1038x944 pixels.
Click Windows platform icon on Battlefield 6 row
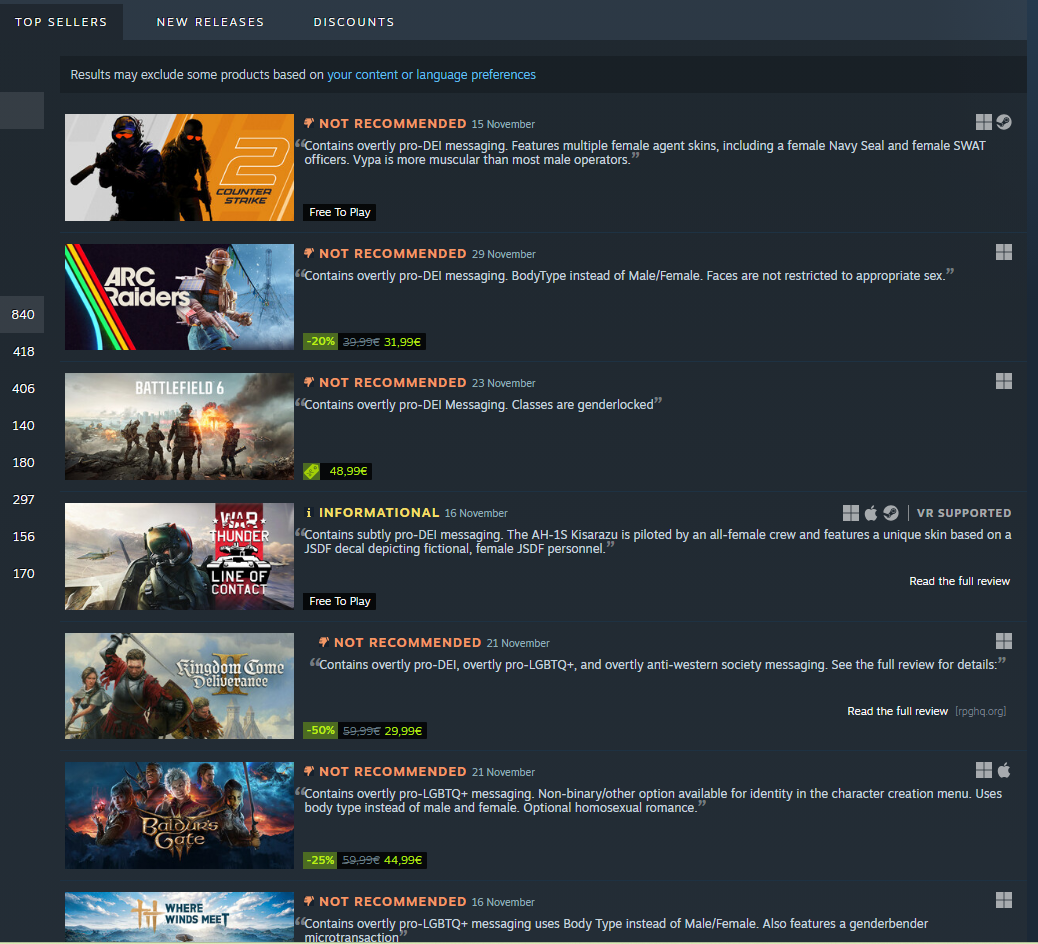[x=1004, y=381]
